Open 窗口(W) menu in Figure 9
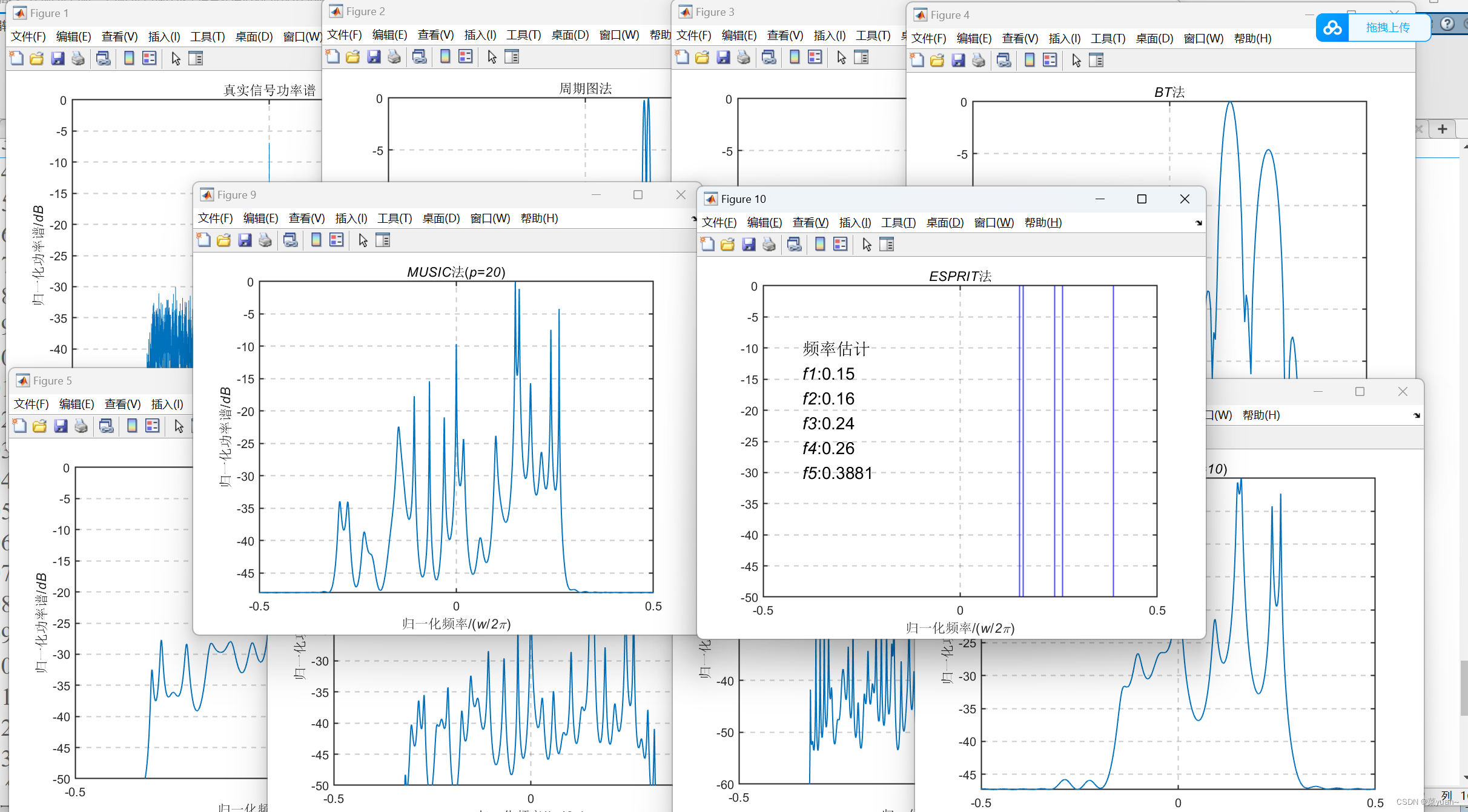 point(491,219)
